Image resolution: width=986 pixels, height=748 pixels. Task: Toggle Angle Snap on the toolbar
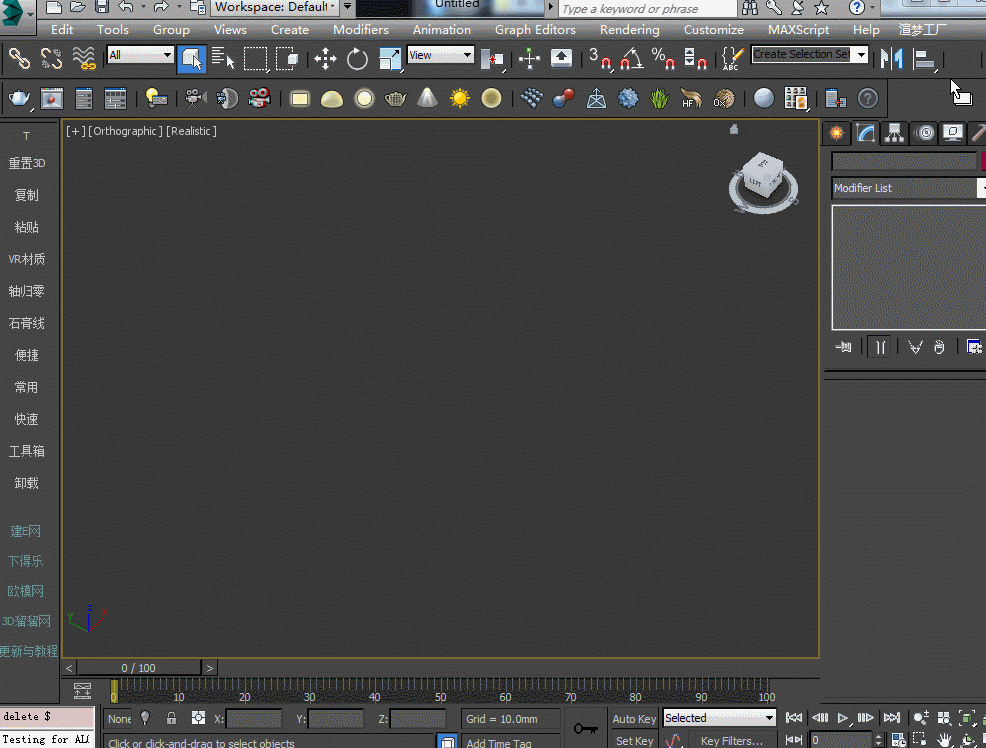pyautogui.click(x=630, y=59)
